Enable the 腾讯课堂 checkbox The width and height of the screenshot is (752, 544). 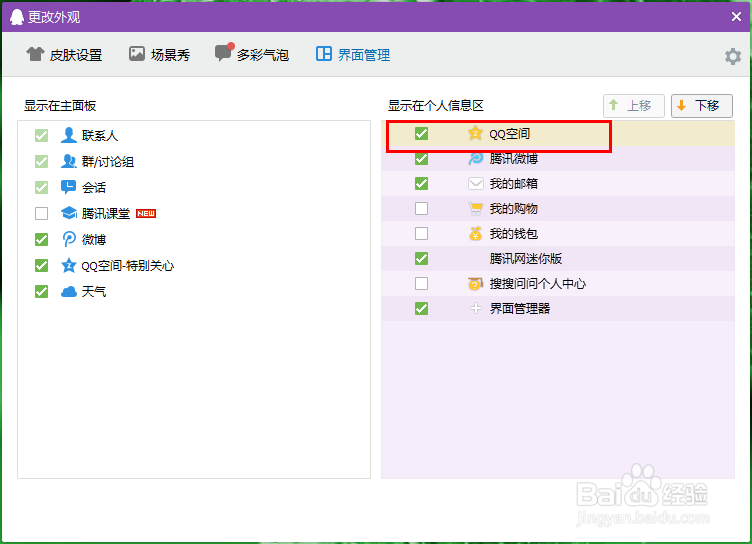42,213
